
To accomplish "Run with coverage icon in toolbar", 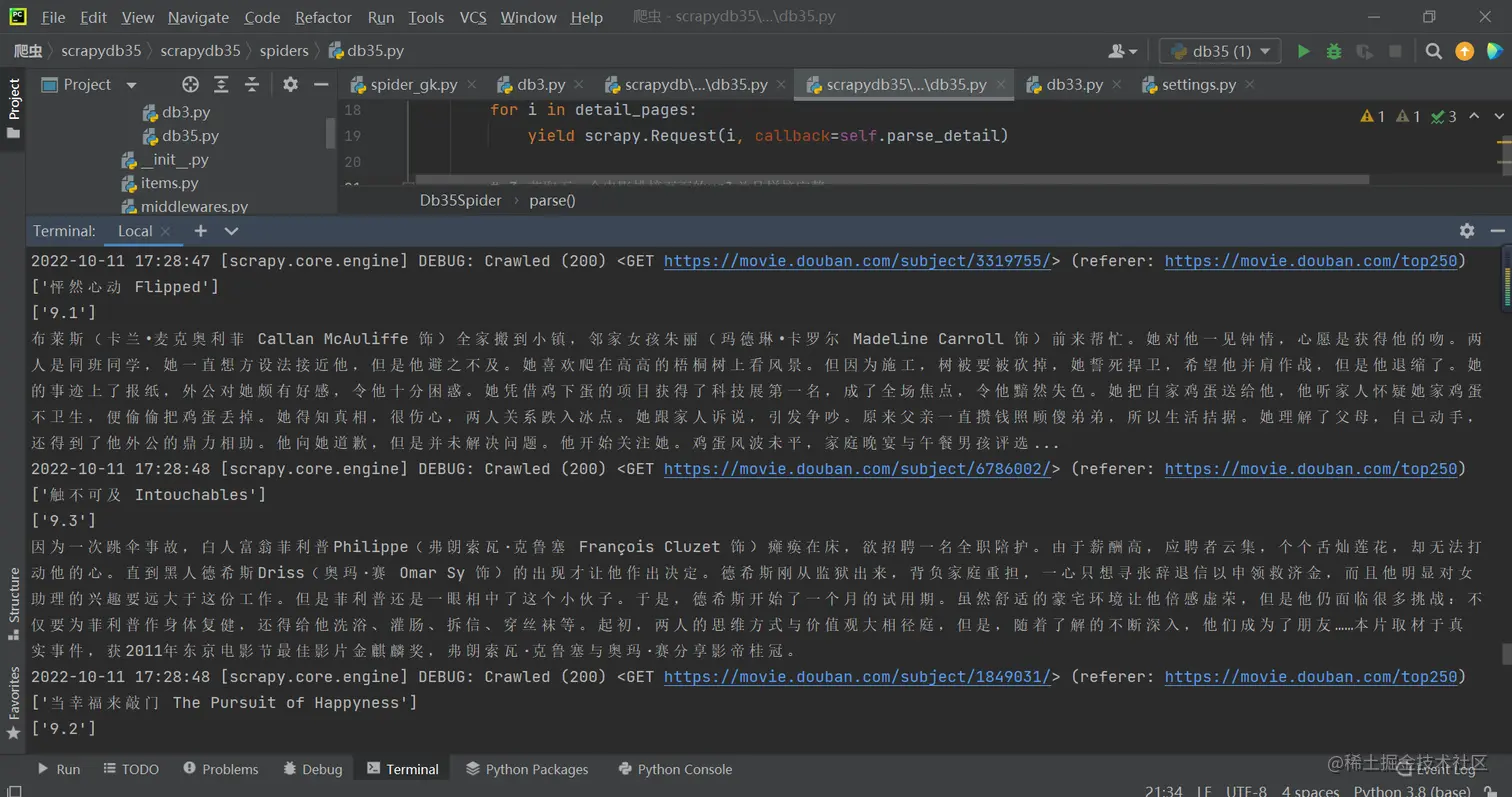I will click(1364, 51).
